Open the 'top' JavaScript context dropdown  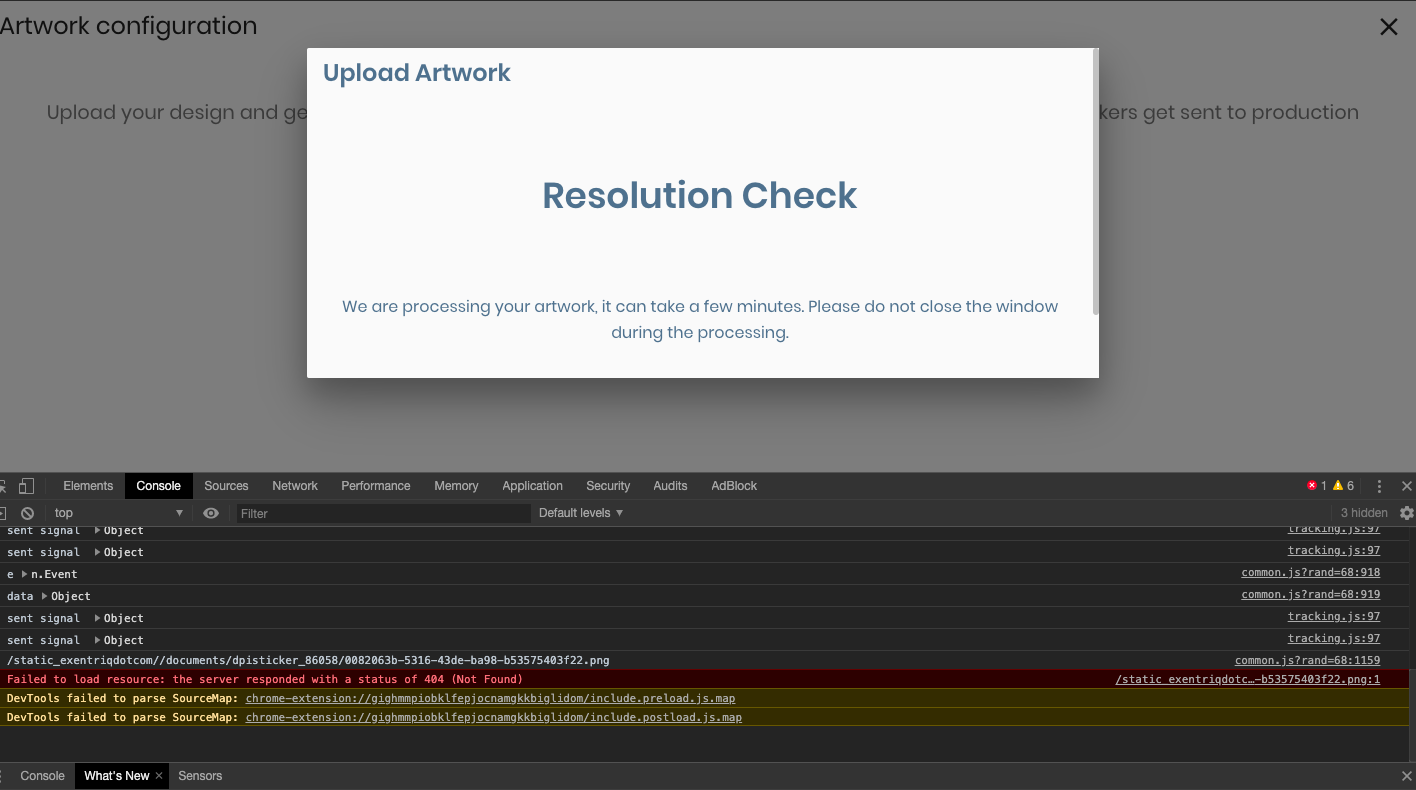[x=118, y=513]
